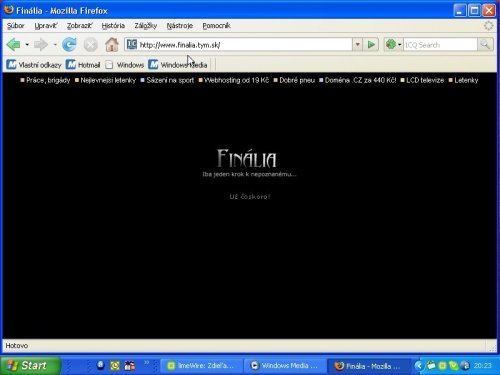
Task: Expand the address bar URL dropdown
Action: [x=357, y=44]
